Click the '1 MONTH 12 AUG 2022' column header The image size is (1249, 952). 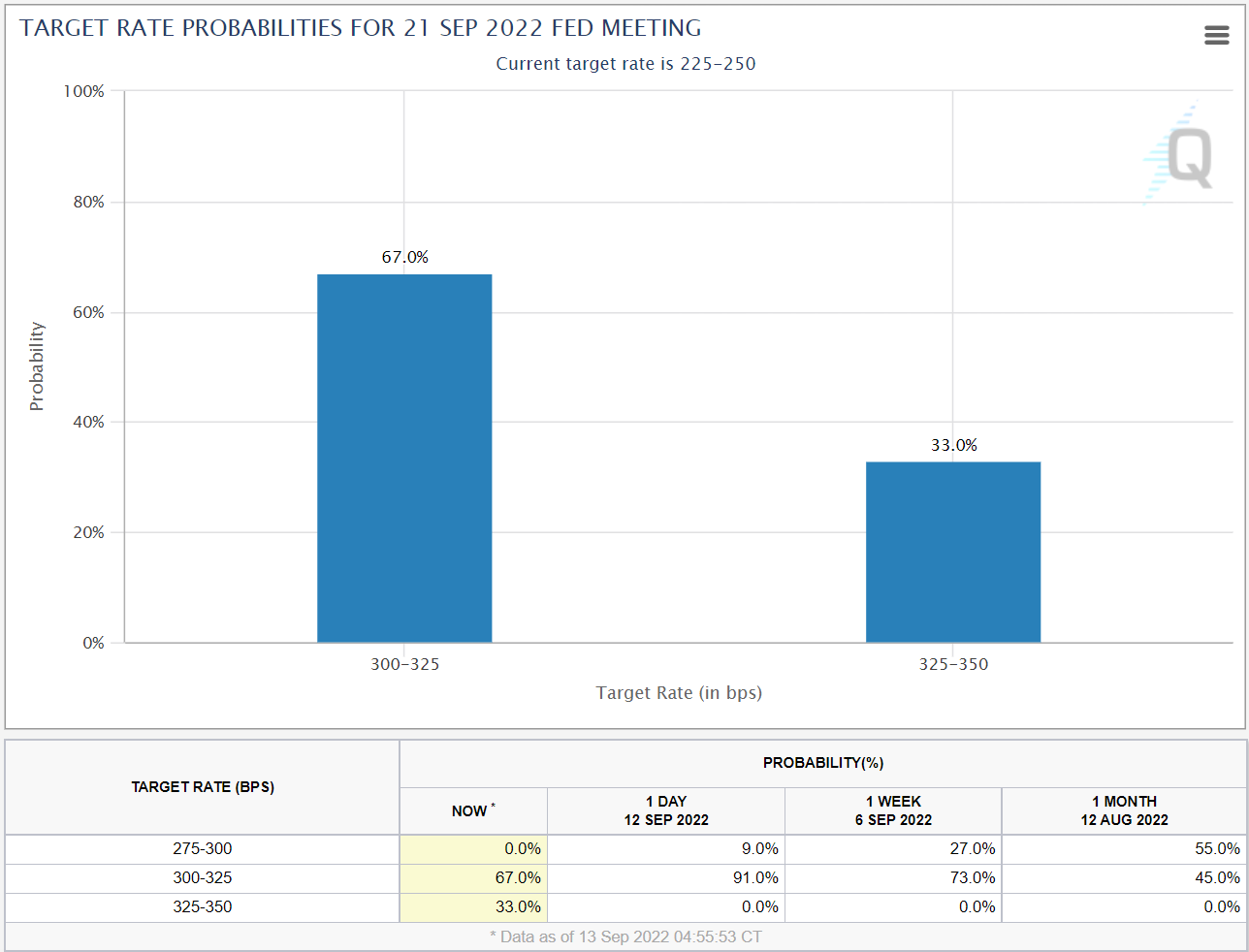[x=1125, y=810]
